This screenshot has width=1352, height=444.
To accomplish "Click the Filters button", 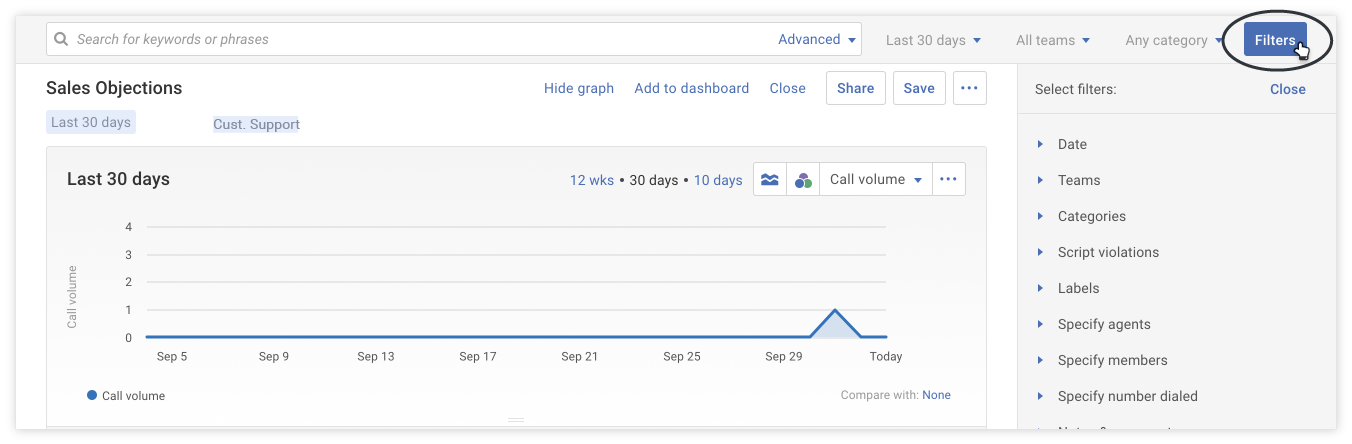I will pyautogui.click(x=1275, y=41).
